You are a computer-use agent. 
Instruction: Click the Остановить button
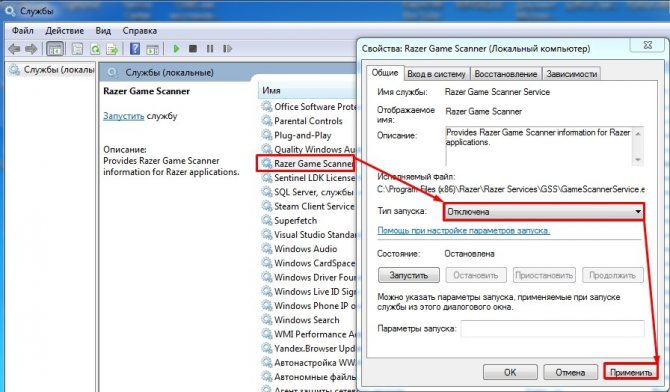click(476, 275)
